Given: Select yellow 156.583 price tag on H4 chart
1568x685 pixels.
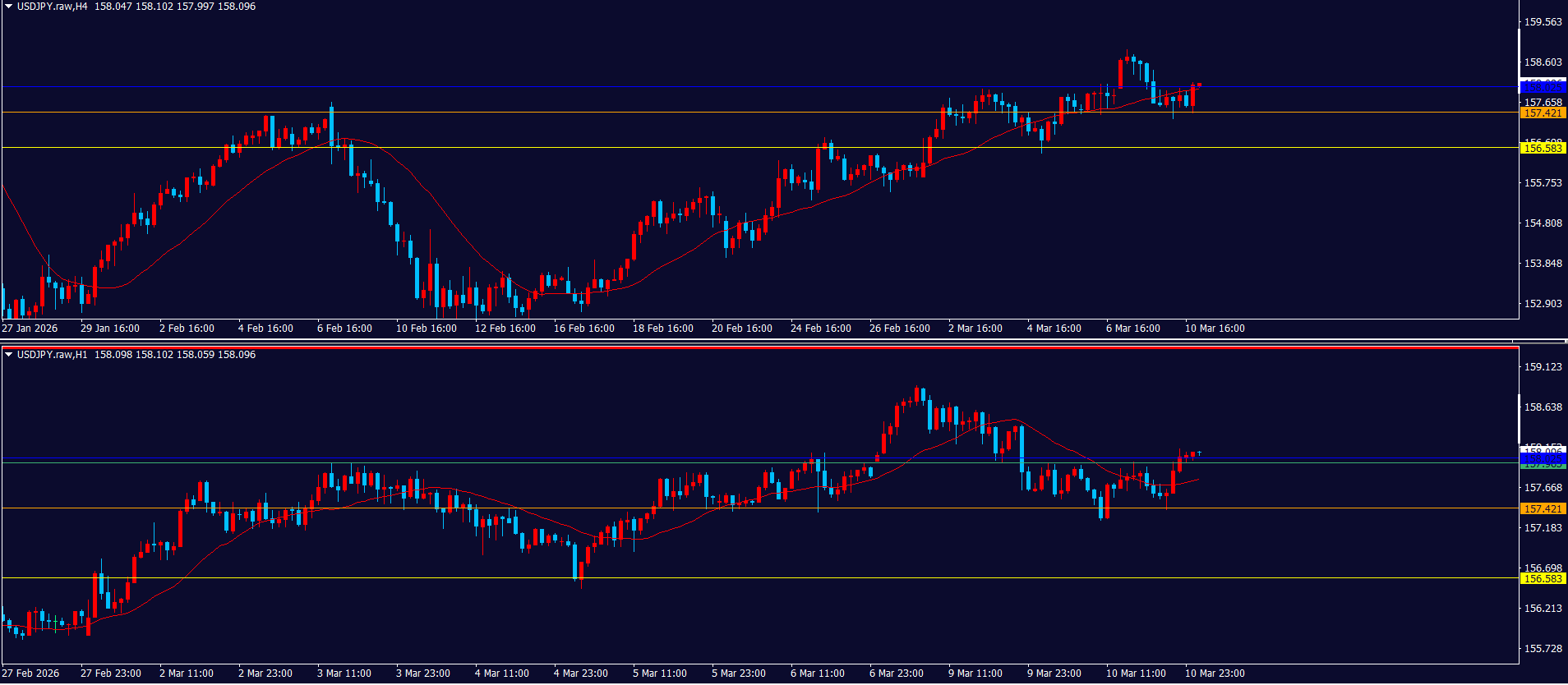Looking at the screenshot, I should point(1543,149).
